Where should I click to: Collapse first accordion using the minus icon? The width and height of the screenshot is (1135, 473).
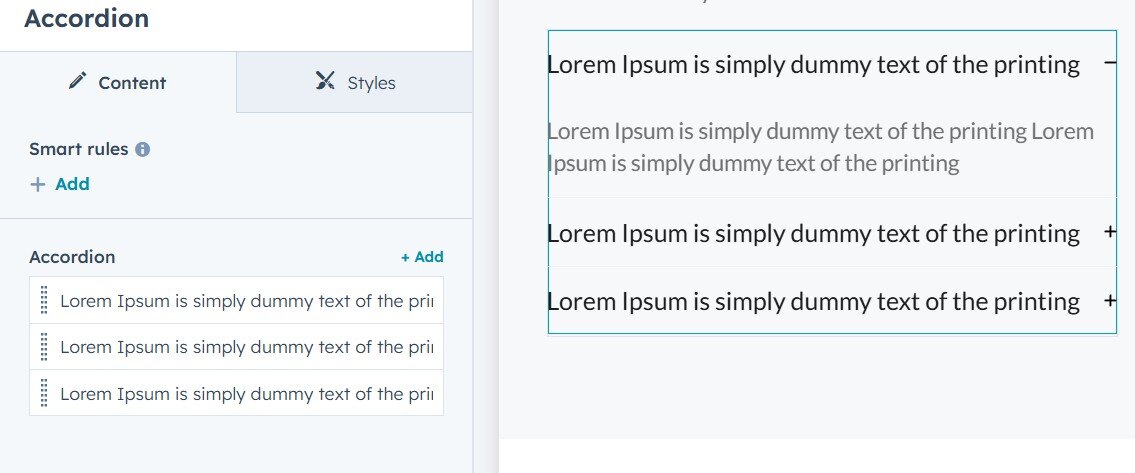click(x=1109, y=63)
